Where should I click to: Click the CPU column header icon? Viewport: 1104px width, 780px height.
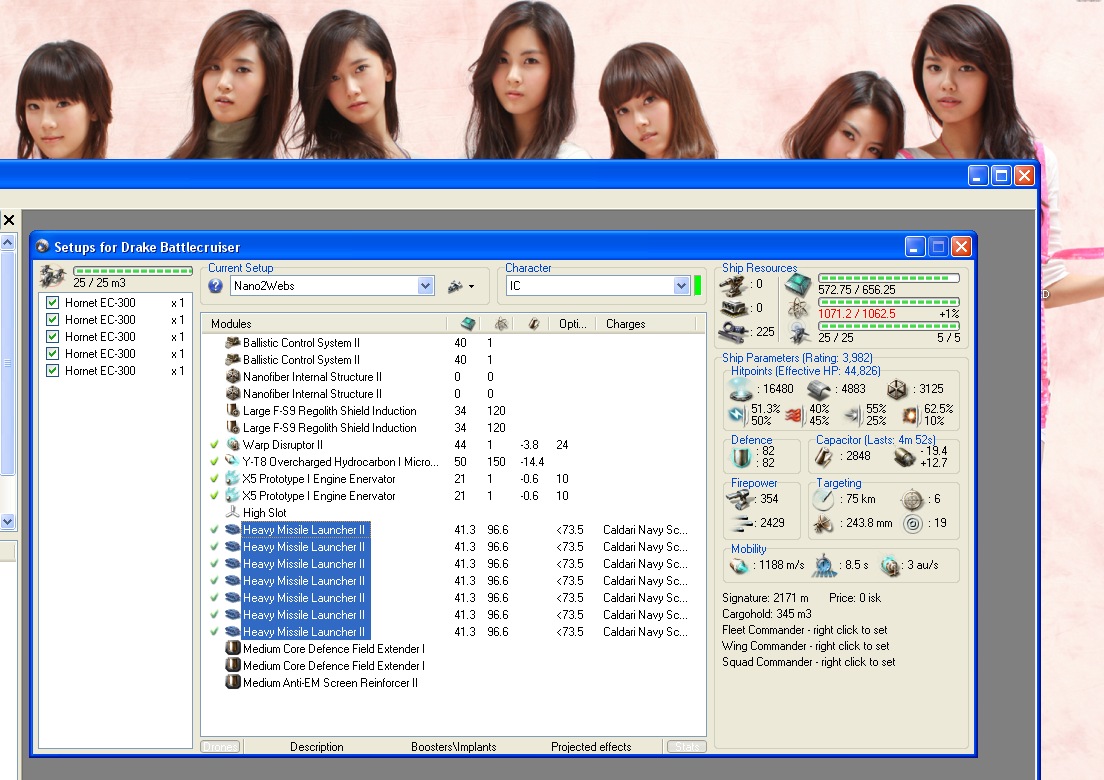pyautogui.click(x=468, y=324)
